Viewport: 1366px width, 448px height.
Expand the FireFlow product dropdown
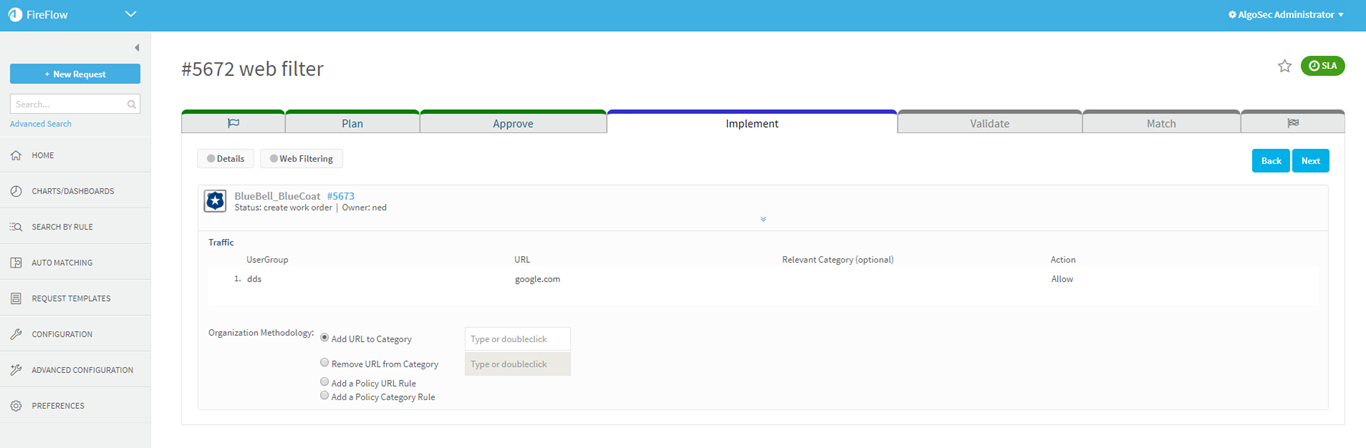point(131,14)
